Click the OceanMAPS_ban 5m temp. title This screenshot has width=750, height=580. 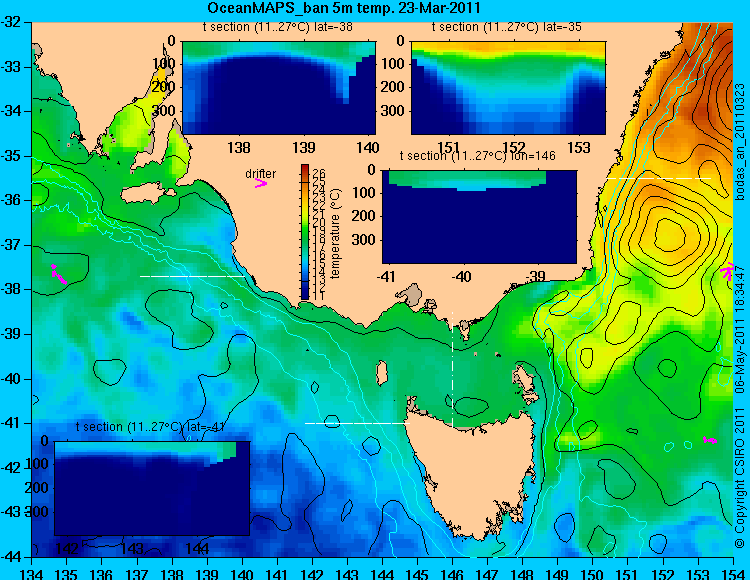click(344, 8)
